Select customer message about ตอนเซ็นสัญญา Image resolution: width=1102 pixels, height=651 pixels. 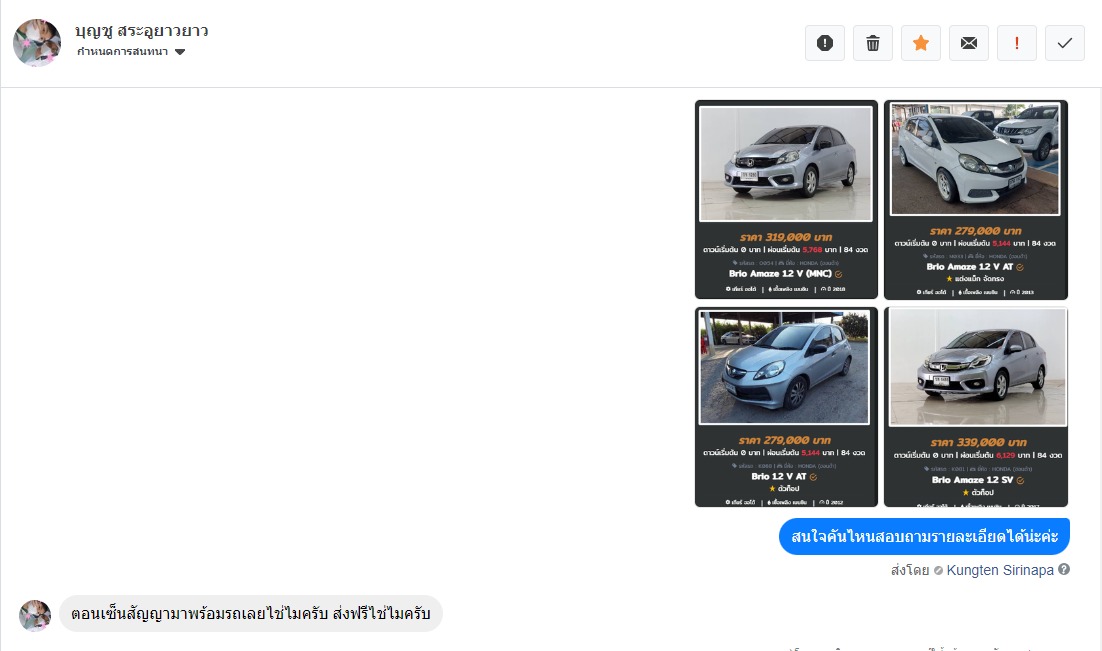[x=251, y=613]
